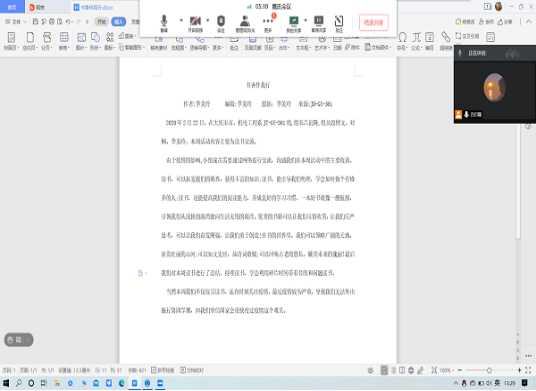This screenshot has height=391, width=536.
Task: Open the meeting security shield icon
Action: [x=221, y=23]
